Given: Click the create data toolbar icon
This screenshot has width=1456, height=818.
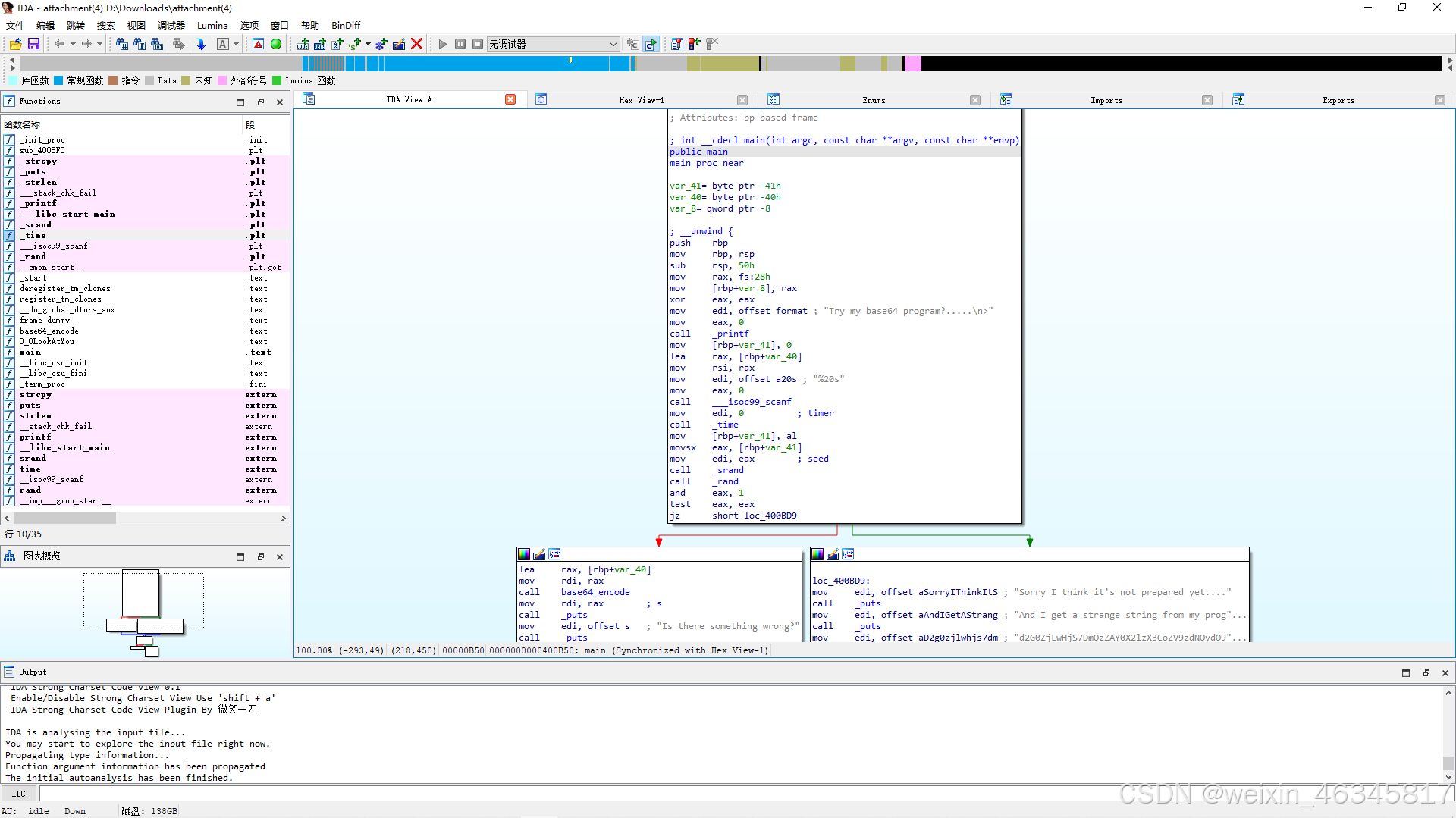Looking at the screenshot, I should click(319, 44).
